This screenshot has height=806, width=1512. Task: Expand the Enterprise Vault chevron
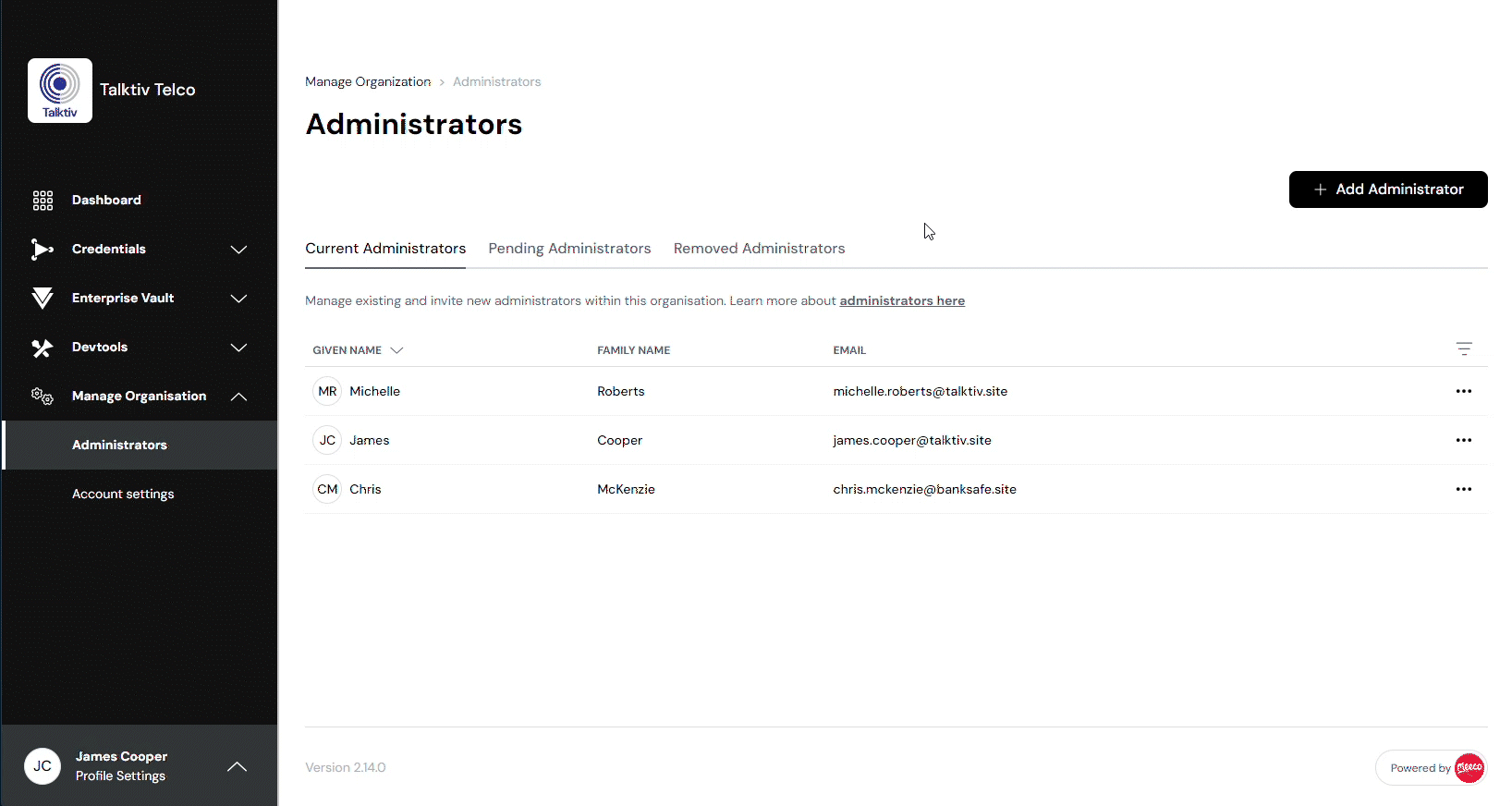tap(238, 299)
